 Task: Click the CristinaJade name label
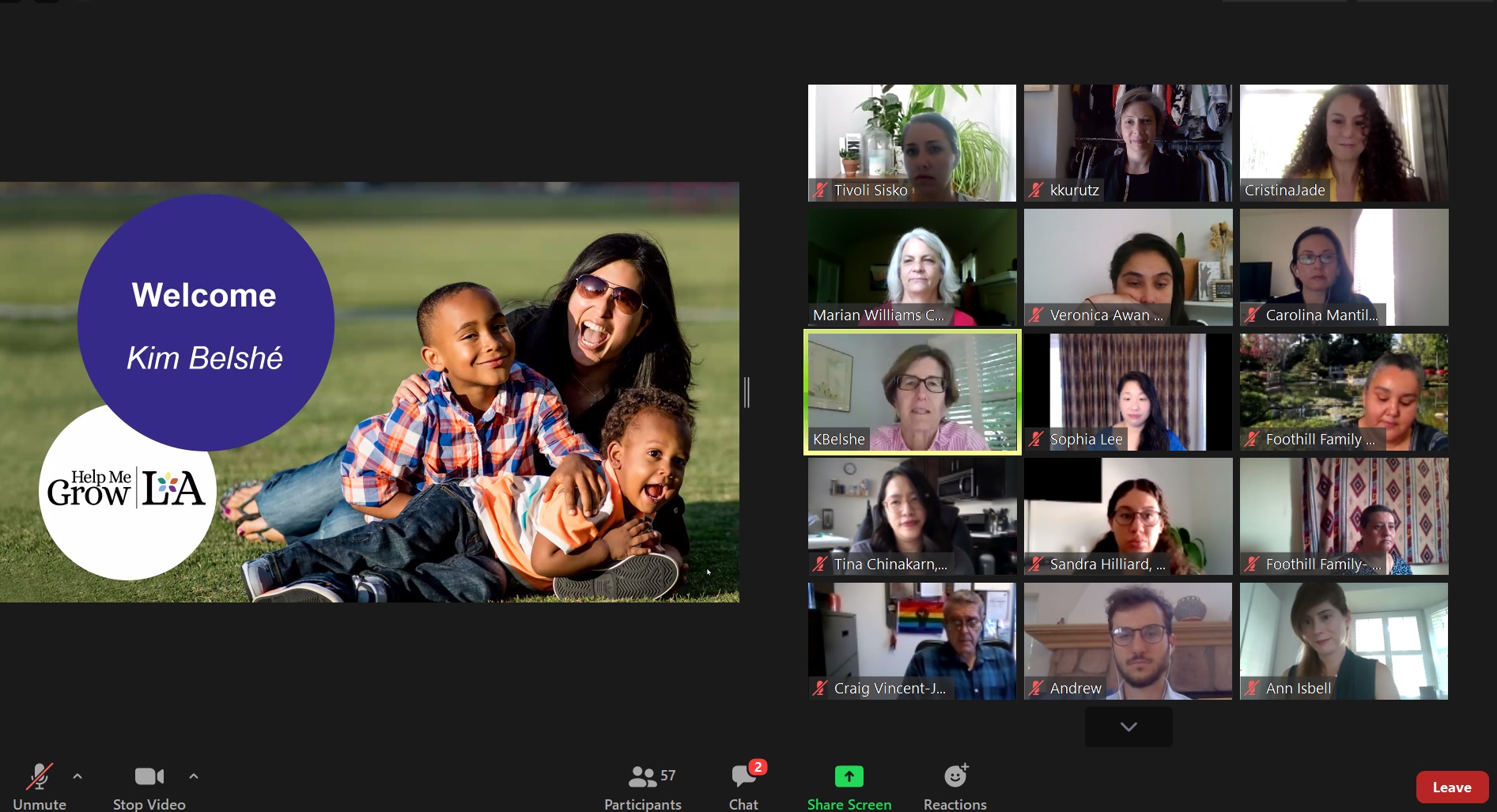coord(1284,190)
